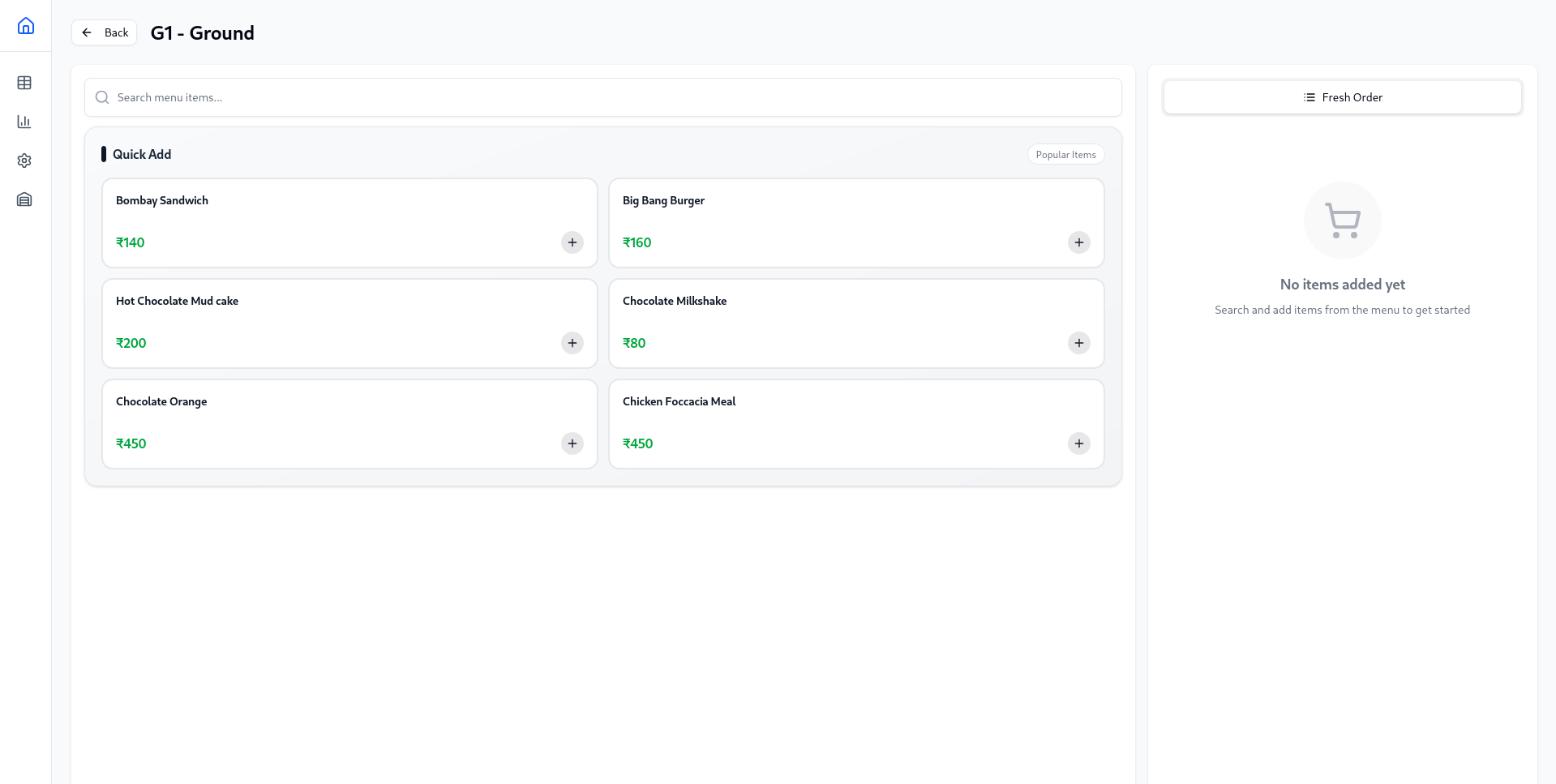Select the Hot Chocolate Mud cake name
Image resolution: width=1556 pixels, height=784 pixels.
pyautogui.click(x=177, y=301)
